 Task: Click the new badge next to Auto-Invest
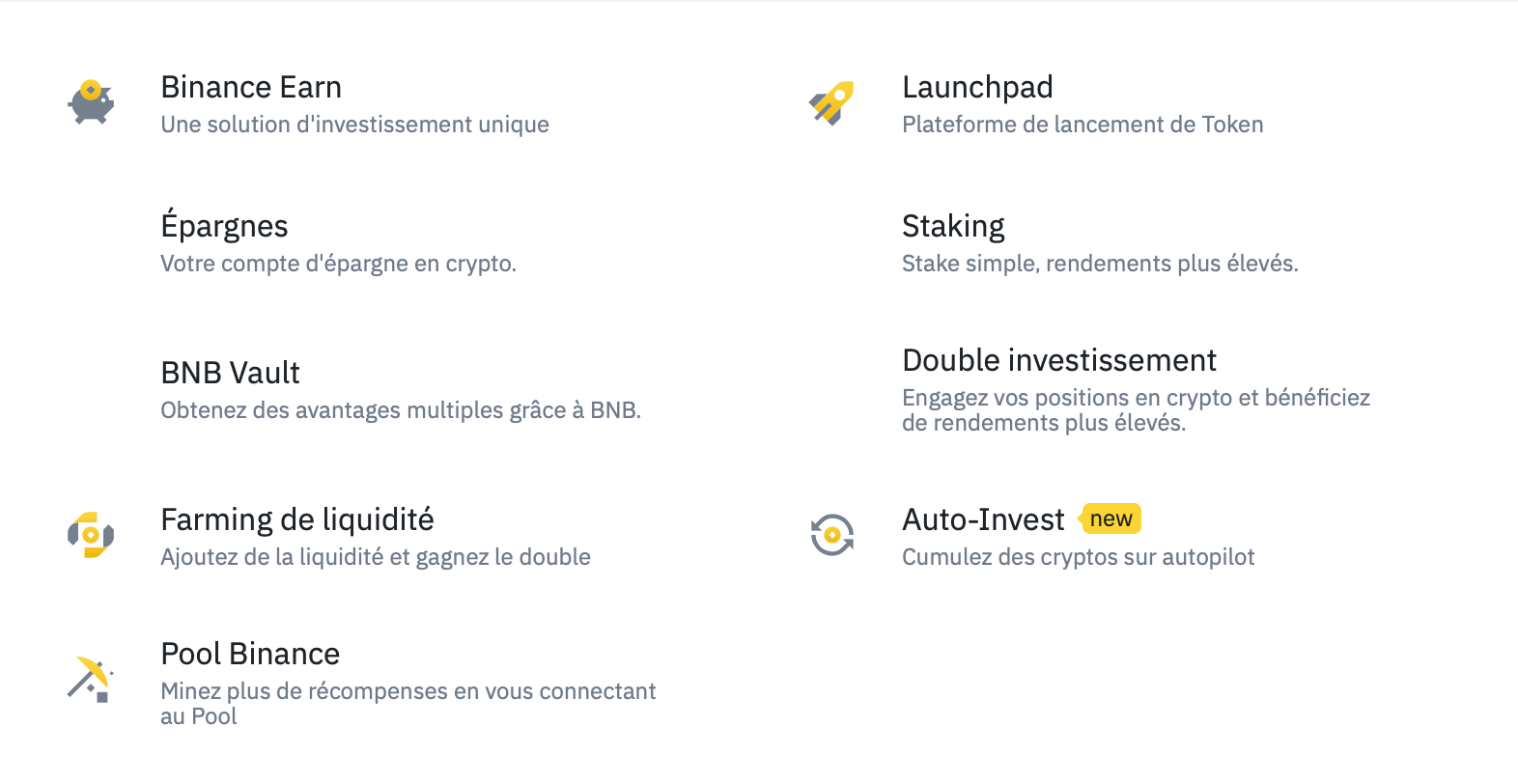1110,518
